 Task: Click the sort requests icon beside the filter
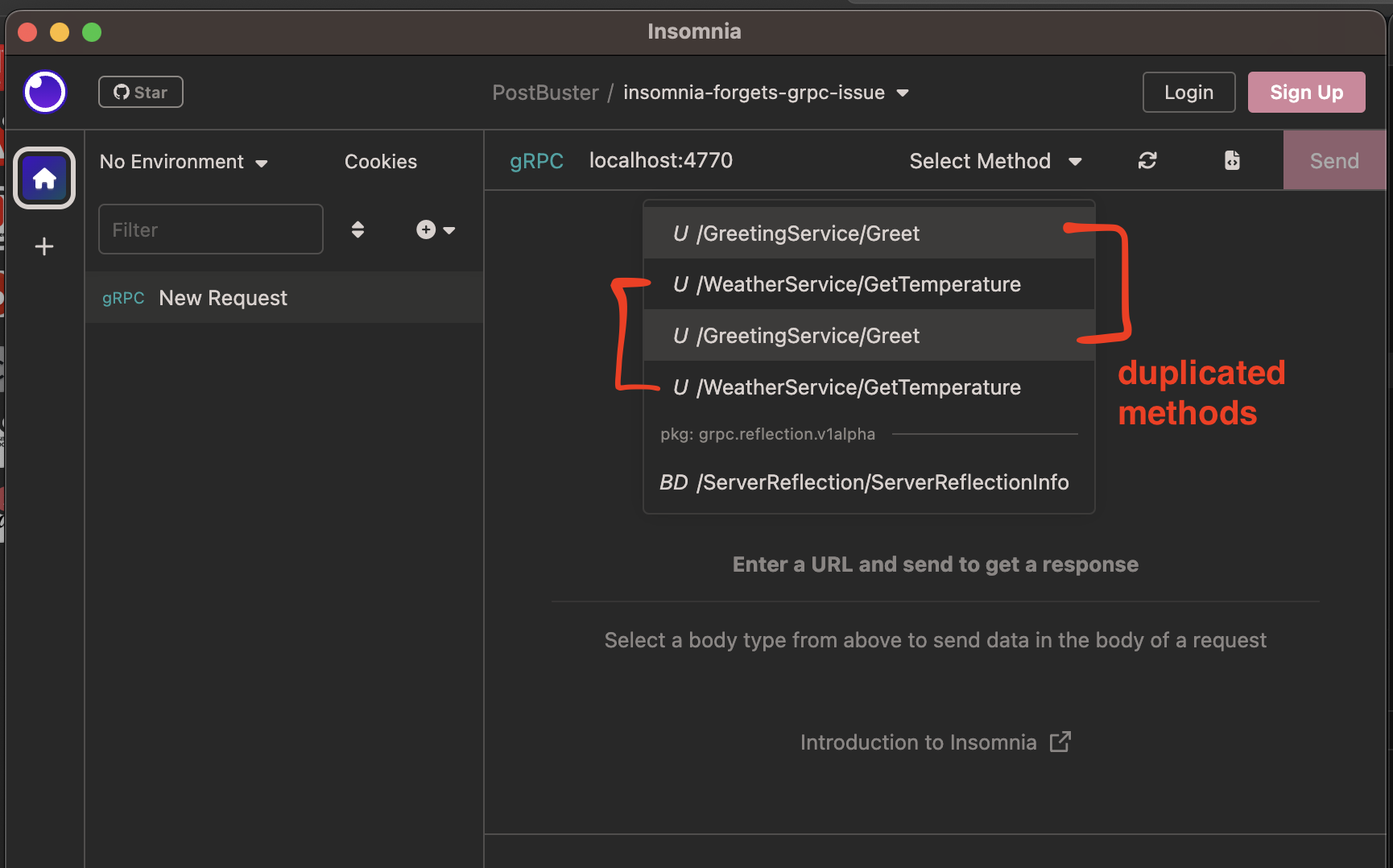pos(358,229)
